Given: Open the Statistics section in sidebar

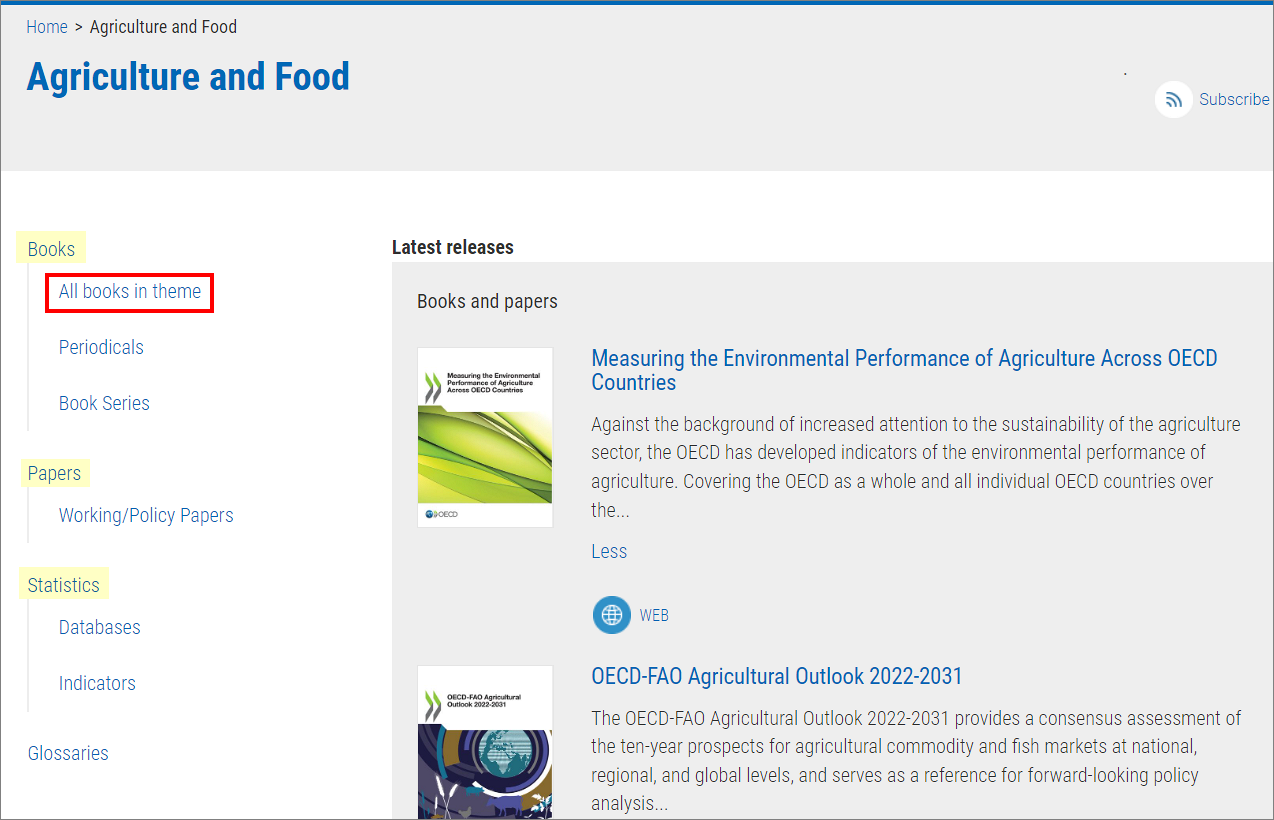Looking at the screenshot, I should tap(64, 585).
